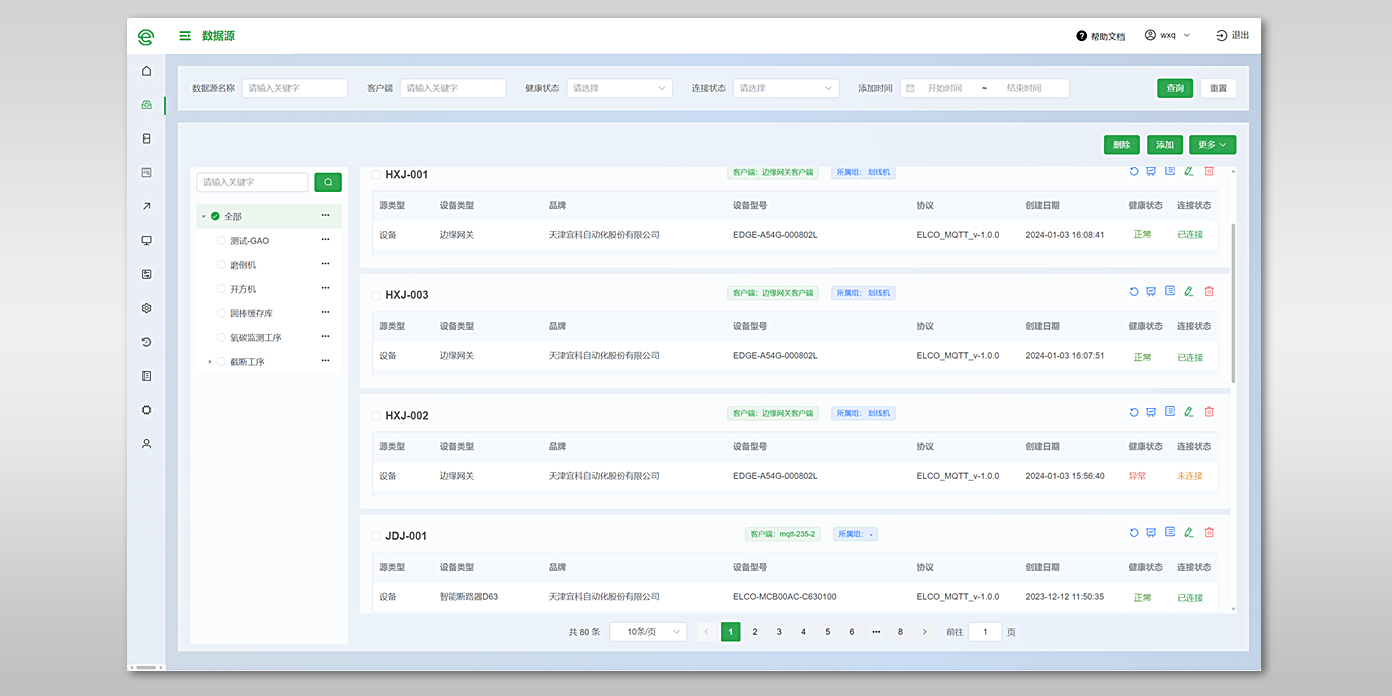Open the 更多 menu button
The image size is (1392, 696).
(x=1212, y=145)
